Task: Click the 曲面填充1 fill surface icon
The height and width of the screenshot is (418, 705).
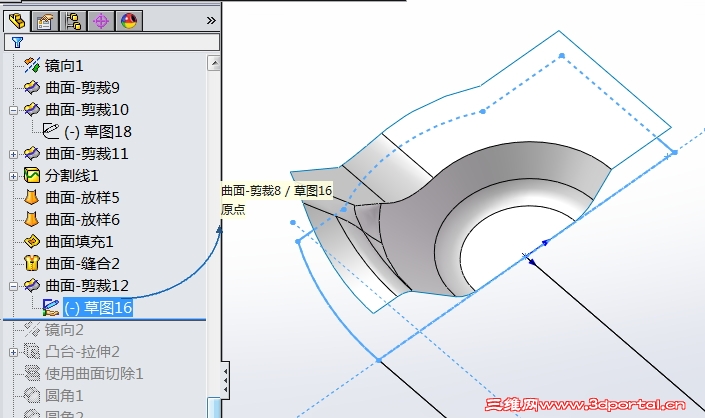Action: click(32, 241)
